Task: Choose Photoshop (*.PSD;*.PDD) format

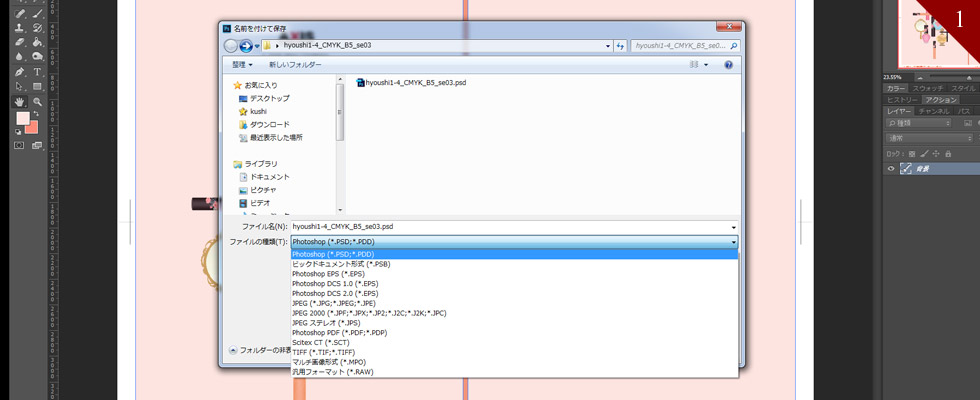Action: 514,254
